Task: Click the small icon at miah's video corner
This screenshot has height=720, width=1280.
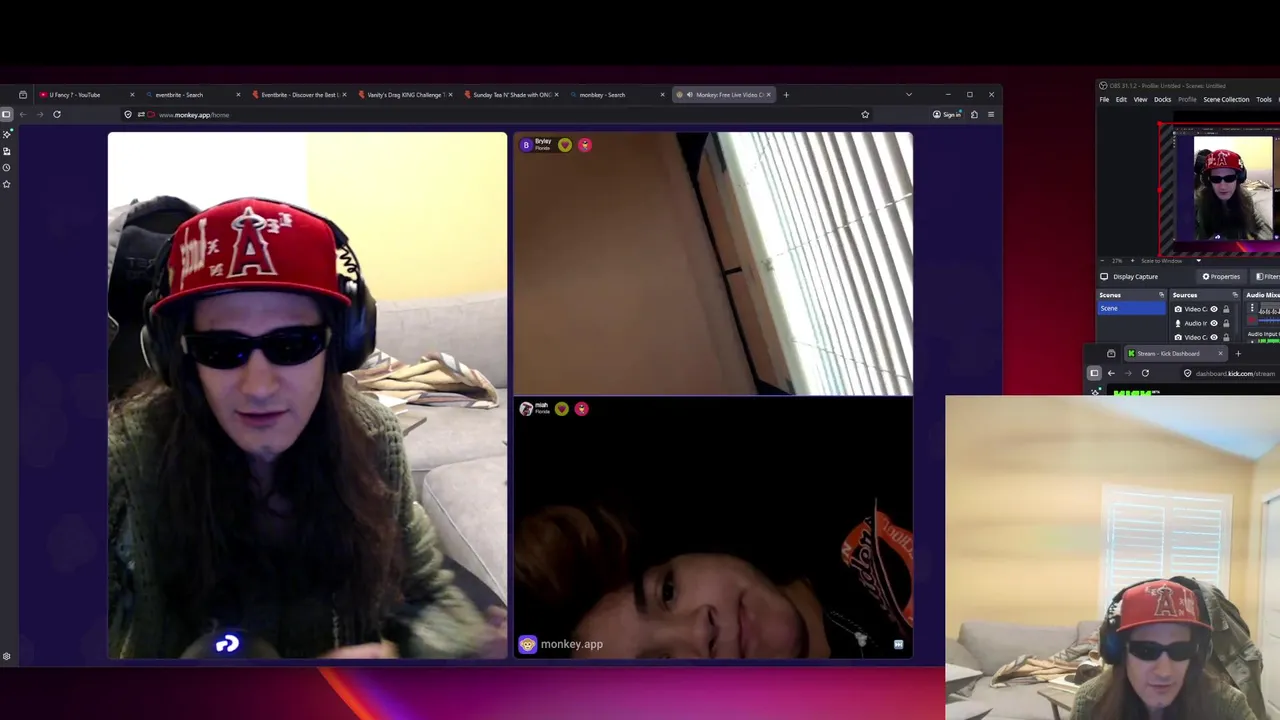Action: (x=898, y=645)
